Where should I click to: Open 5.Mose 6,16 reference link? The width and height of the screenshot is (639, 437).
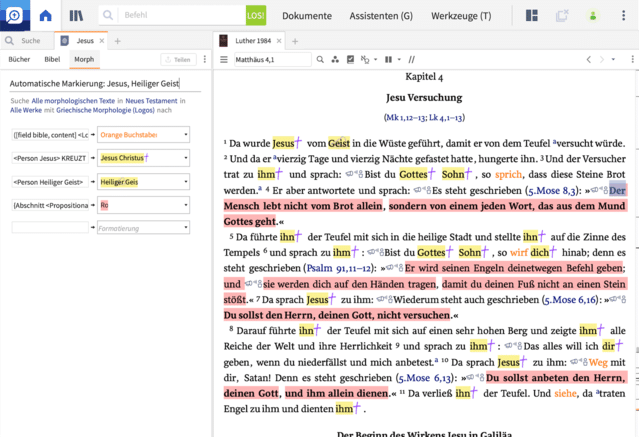coord(570,300)
